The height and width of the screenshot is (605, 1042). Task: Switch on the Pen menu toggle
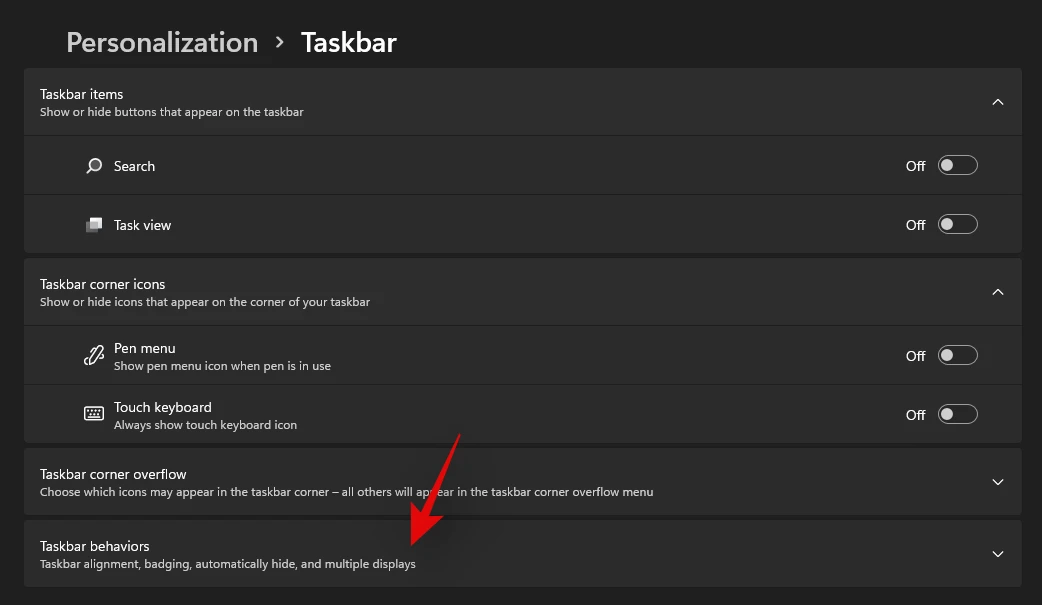point(957,355)
